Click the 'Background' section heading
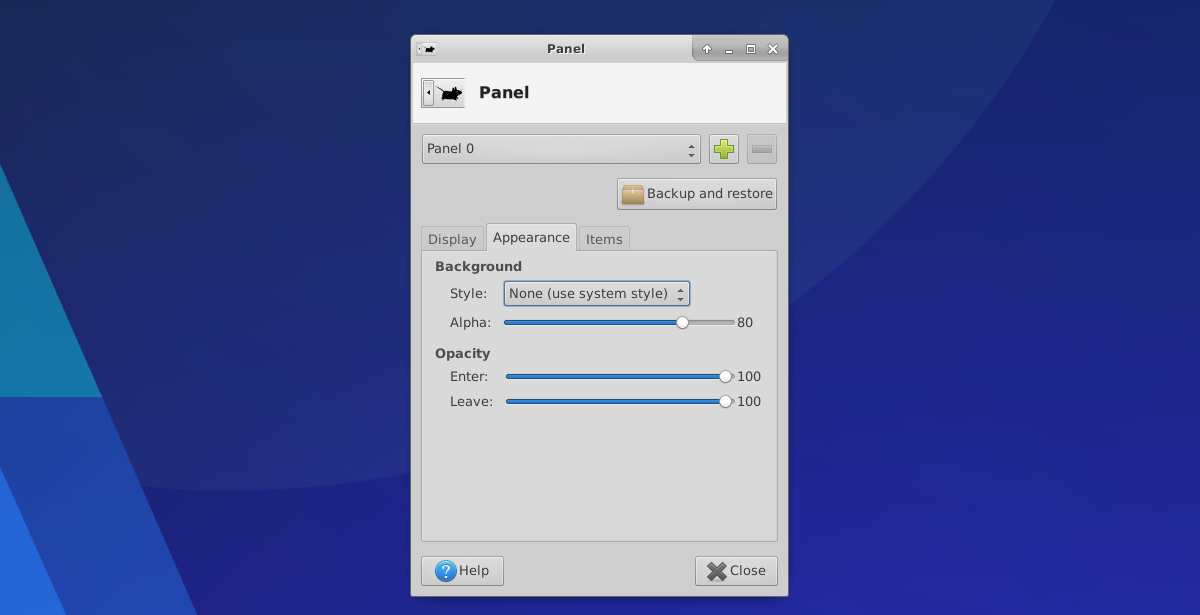Image resolution: width=1200 pixels, height=615 pixels. (x=478, y=267)
